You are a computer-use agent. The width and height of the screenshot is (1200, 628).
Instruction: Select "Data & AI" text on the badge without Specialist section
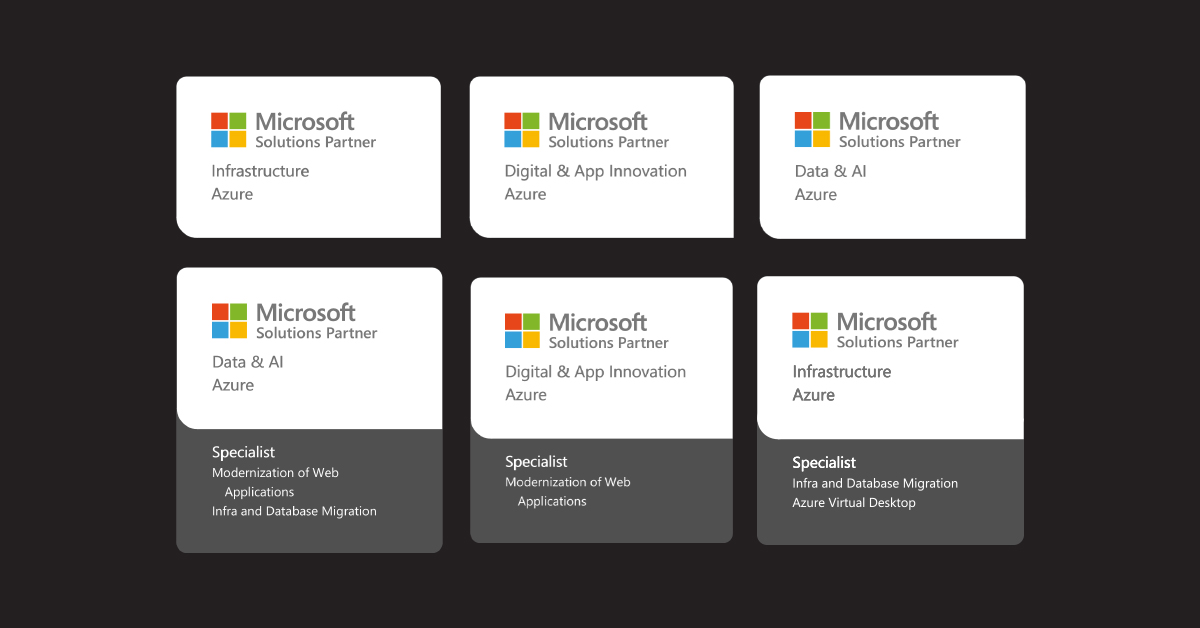830,171
